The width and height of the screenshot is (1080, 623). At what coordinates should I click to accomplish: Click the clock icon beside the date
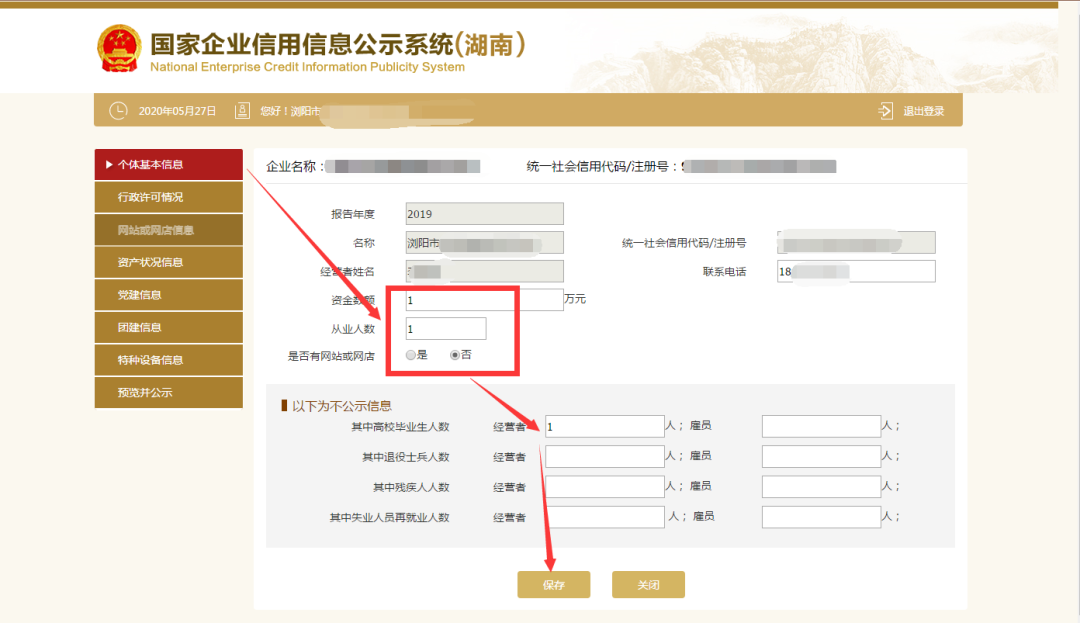(x=118, y=111)
